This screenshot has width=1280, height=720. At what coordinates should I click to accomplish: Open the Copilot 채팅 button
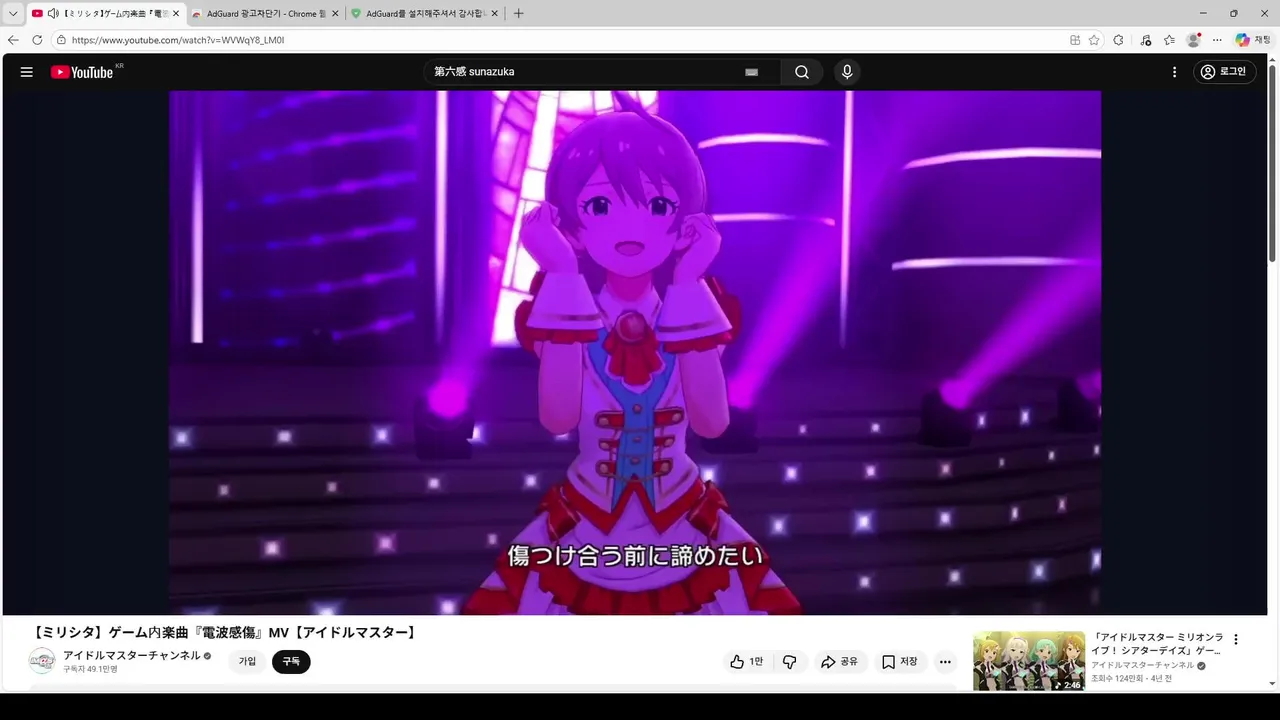[1253, 40]
